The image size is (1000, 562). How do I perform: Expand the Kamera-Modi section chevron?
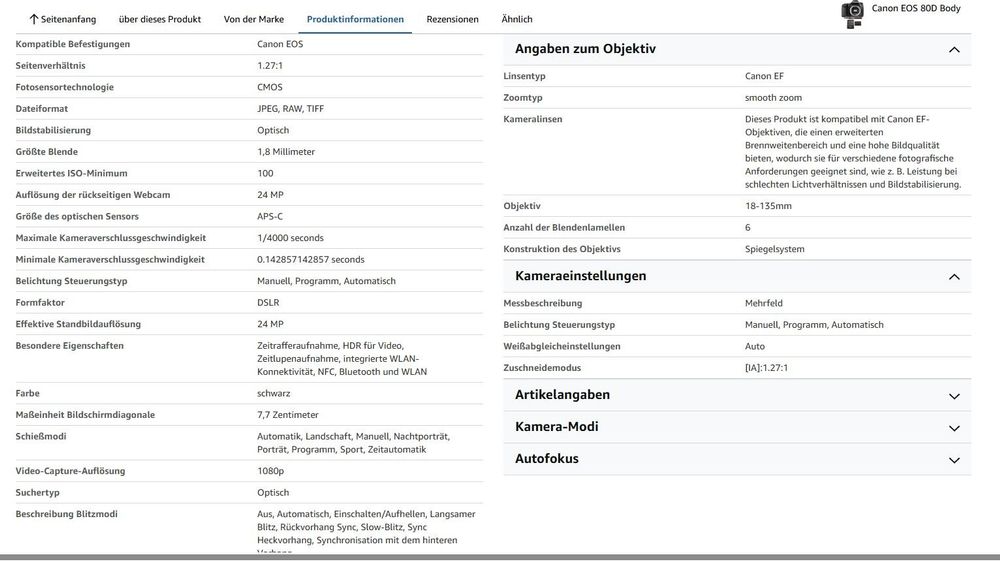pyautogui.click(x=954, y=428)
